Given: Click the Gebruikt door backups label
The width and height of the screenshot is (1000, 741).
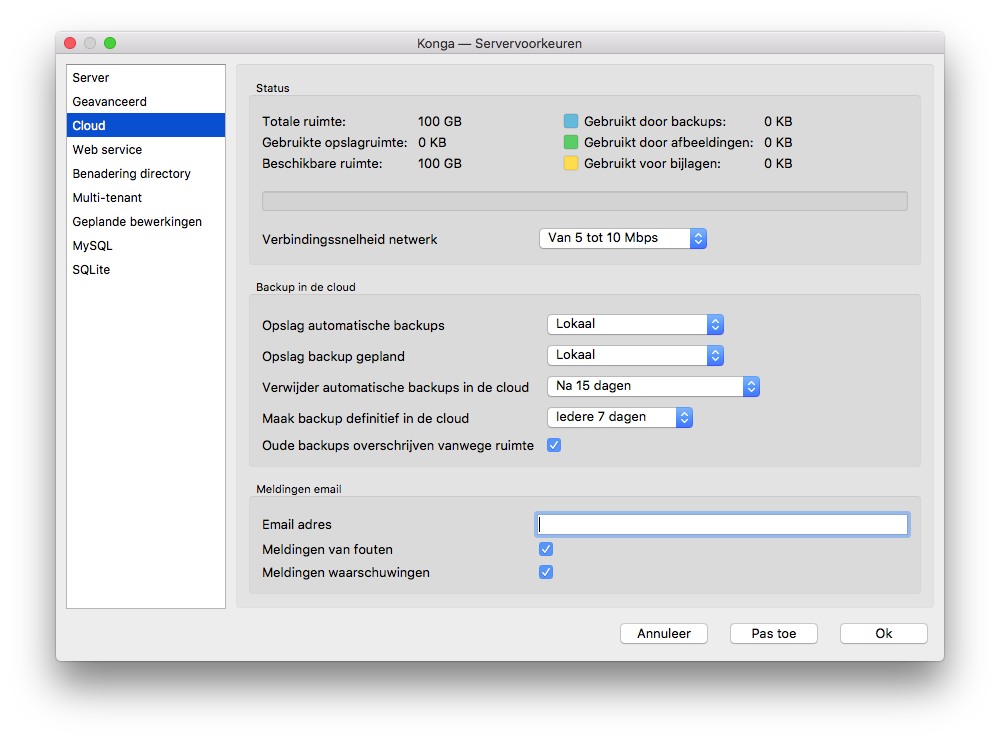Looking at the screenshot, I should pyautogui.click(x=655, y=121).
